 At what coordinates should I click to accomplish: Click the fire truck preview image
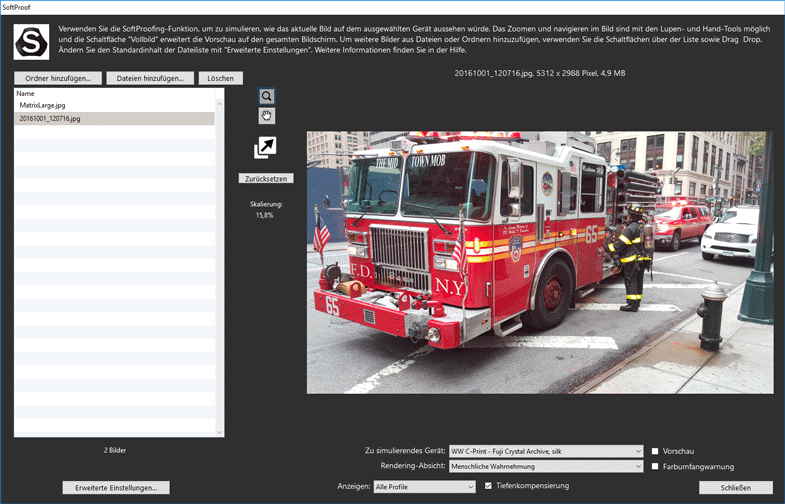(x=540, y=262)
